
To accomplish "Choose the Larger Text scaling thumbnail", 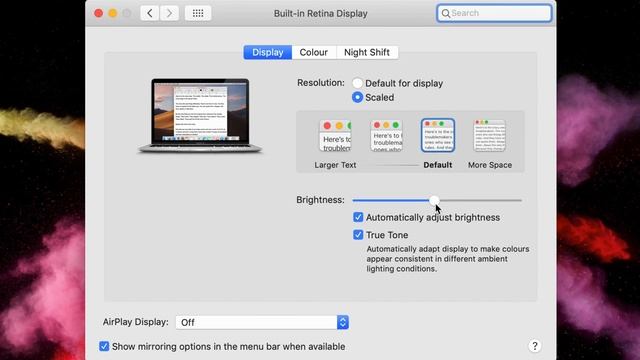I will tap(335, 136).
